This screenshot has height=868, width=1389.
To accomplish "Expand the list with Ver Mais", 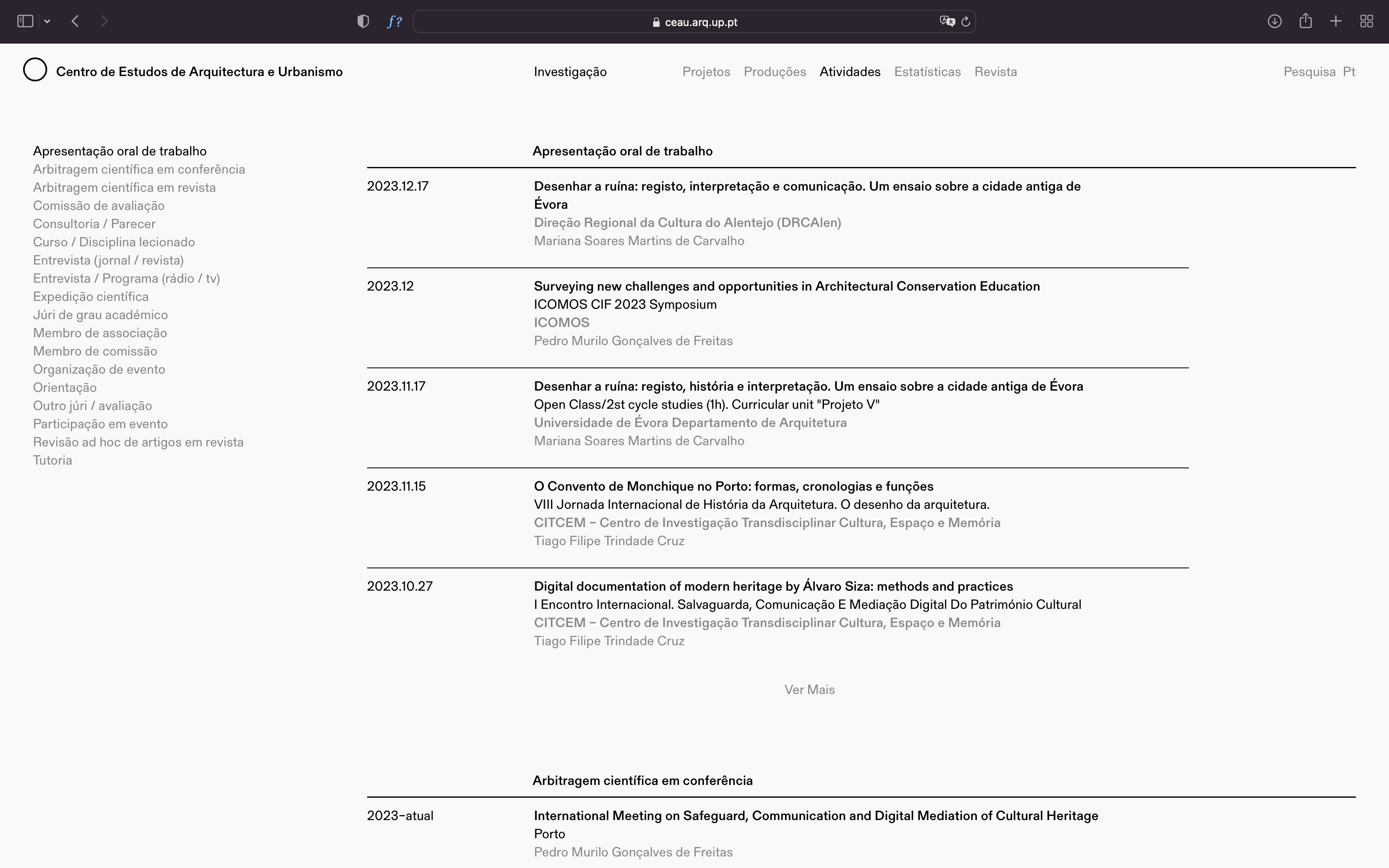I will click(809, 689).
